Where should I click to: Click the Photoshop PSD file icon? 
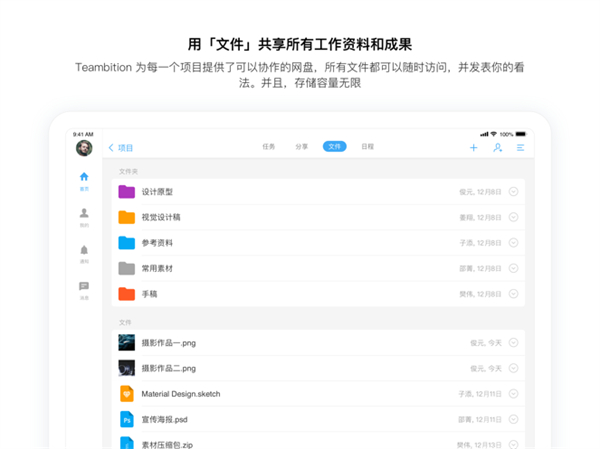(127, 419)
